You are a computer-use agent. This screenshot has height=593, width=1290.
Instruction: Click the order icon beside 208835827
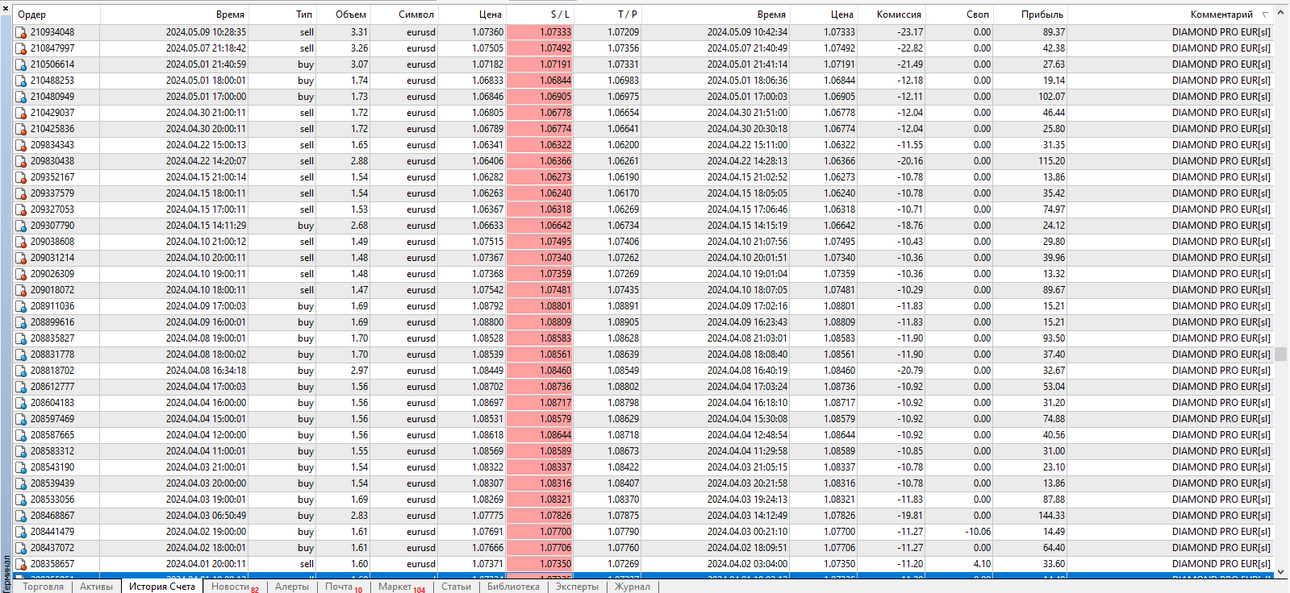tap(21, 338)
